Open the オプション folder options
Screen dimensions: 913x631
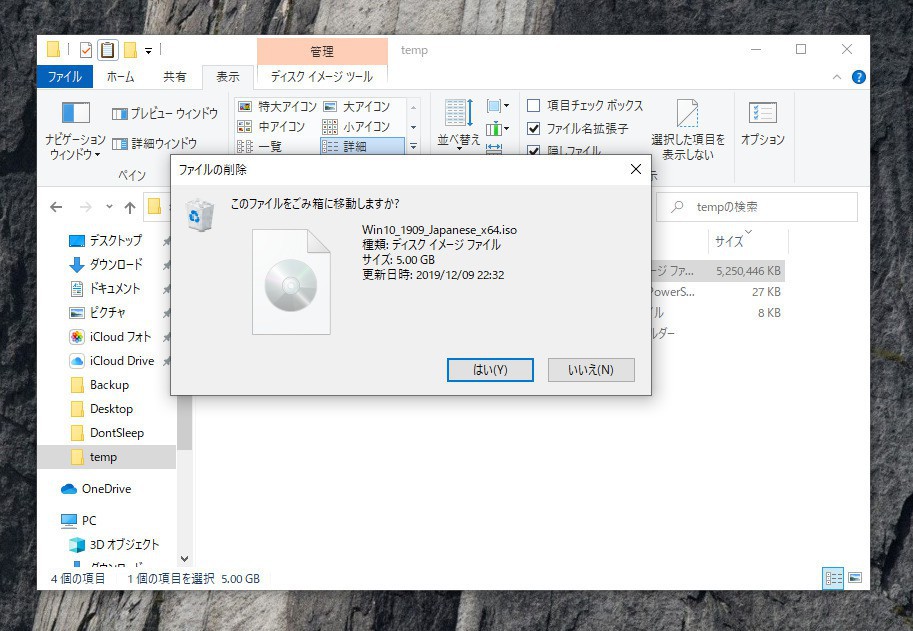[762, 124]
